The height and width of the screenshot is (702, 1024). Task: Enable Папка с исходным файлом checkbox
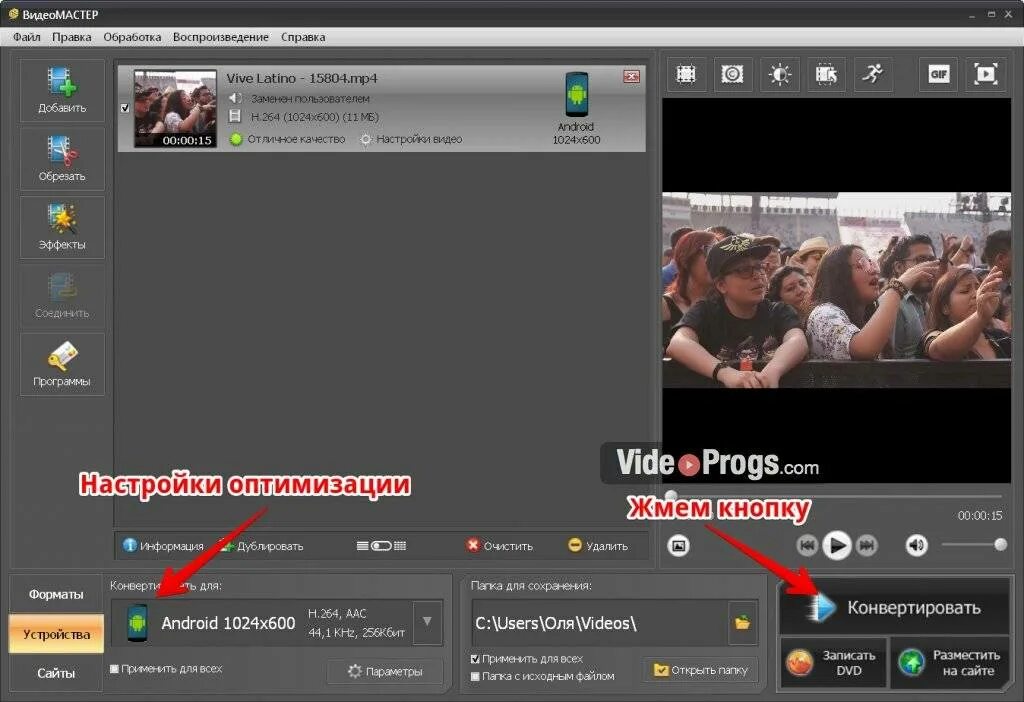pyautogui.click(x=475, y=677)
